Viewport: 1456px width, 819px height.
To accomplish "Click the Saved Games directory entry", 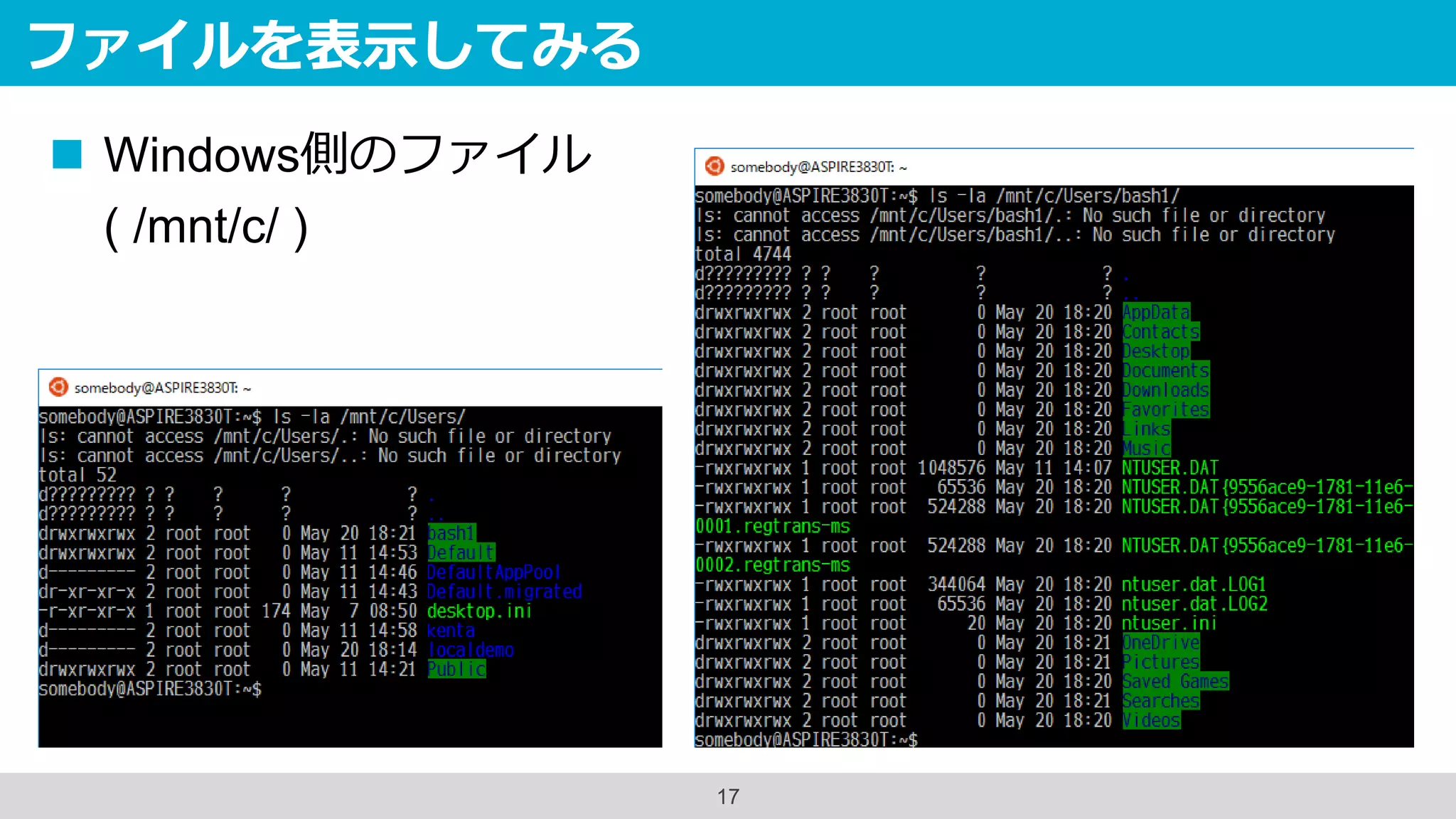I will tap(1175, 682).
